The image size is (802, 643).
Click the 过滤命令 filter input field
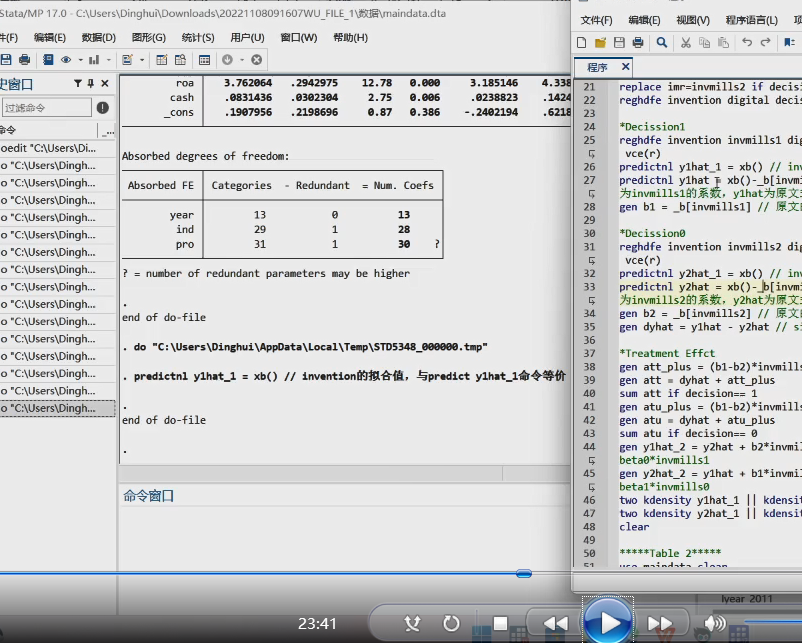point(47,108)
